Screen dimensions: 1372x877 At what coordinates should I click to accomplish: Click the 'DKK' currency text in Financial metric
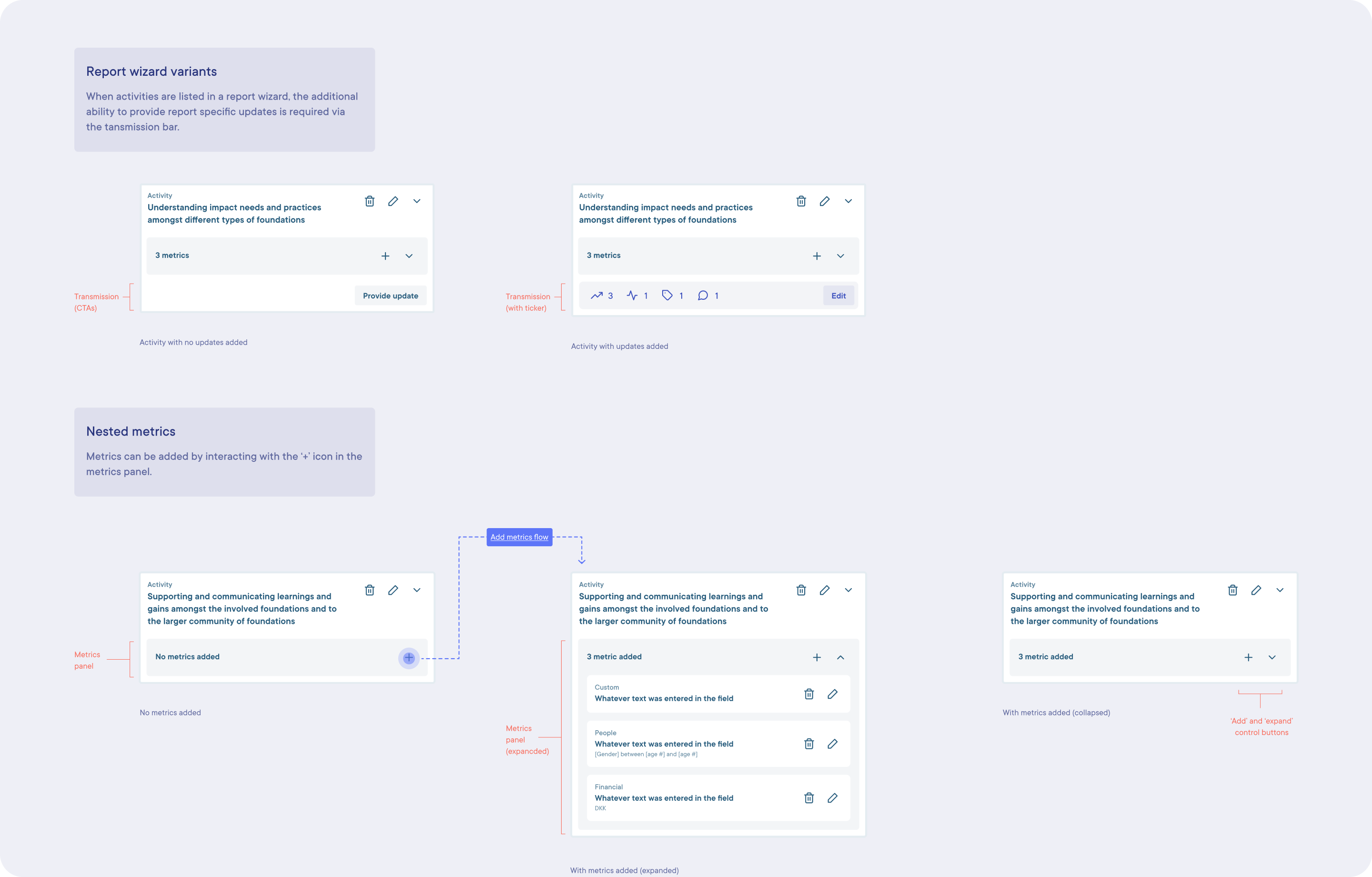point(601,808)
